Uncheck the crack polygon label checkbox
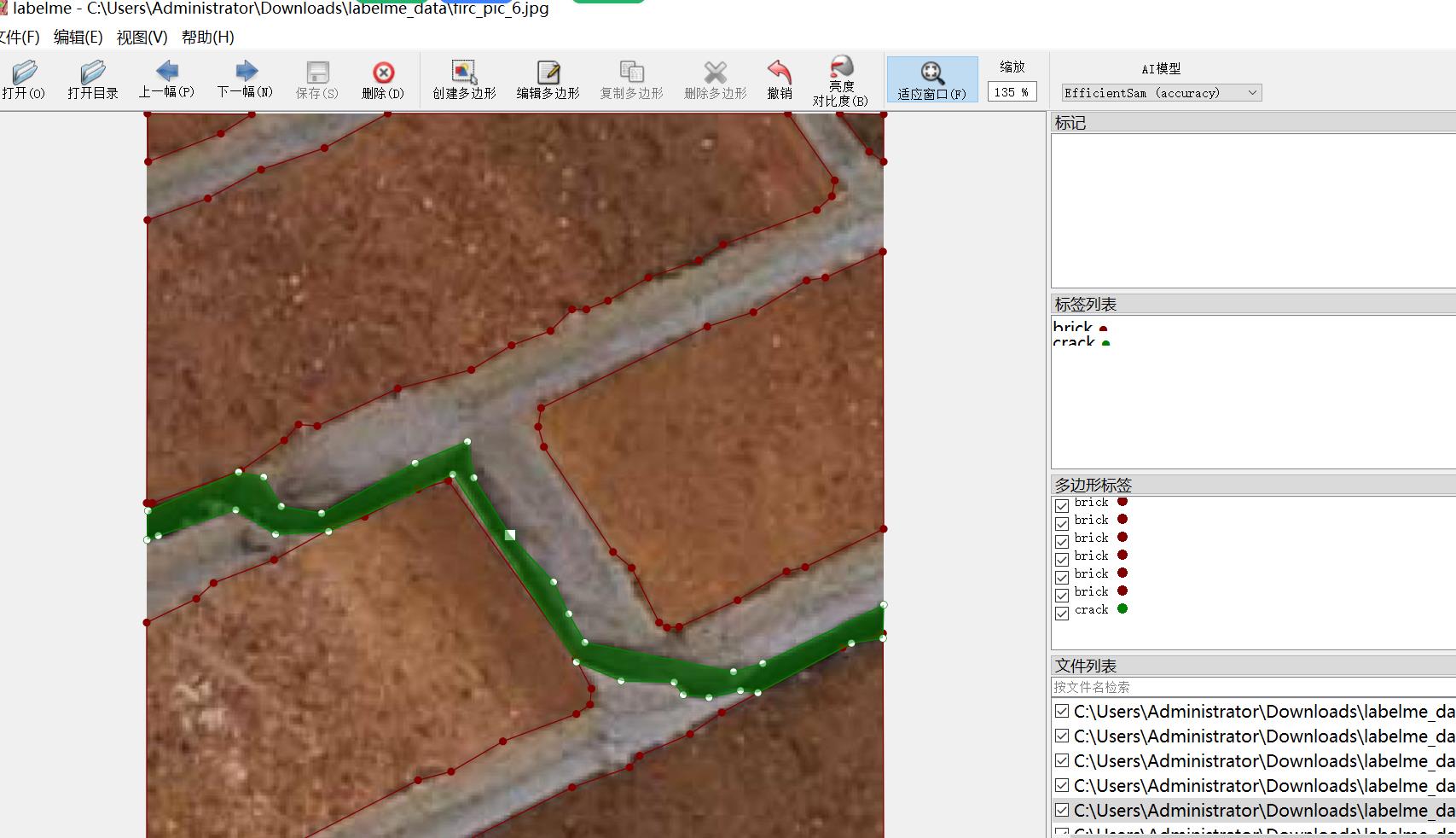This screenshot has height=838, width=1456. [1062, 613]
